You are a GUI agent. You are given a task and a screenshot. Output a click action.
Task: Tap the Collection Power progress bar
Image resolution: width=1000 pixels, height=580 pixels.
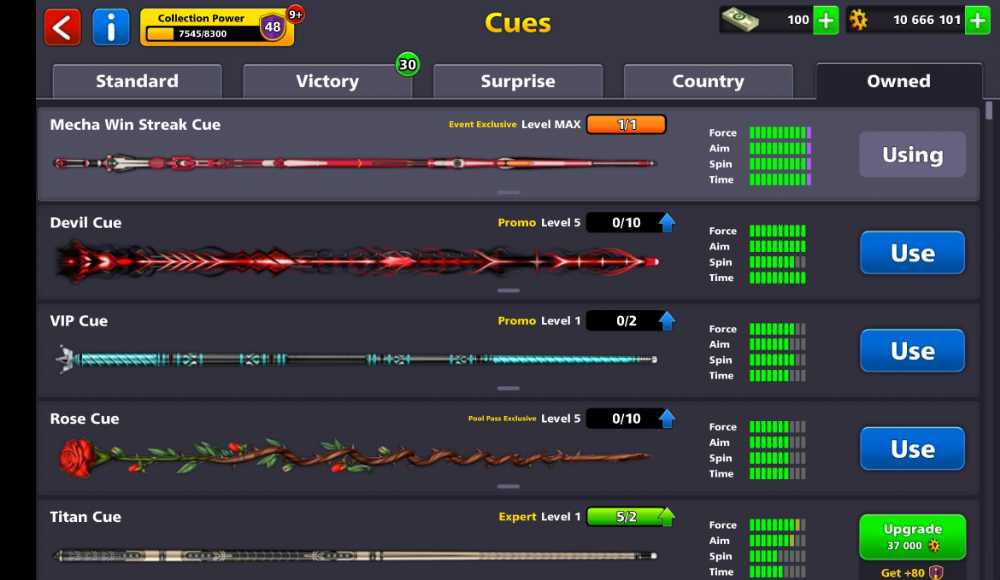pos(203,34)
